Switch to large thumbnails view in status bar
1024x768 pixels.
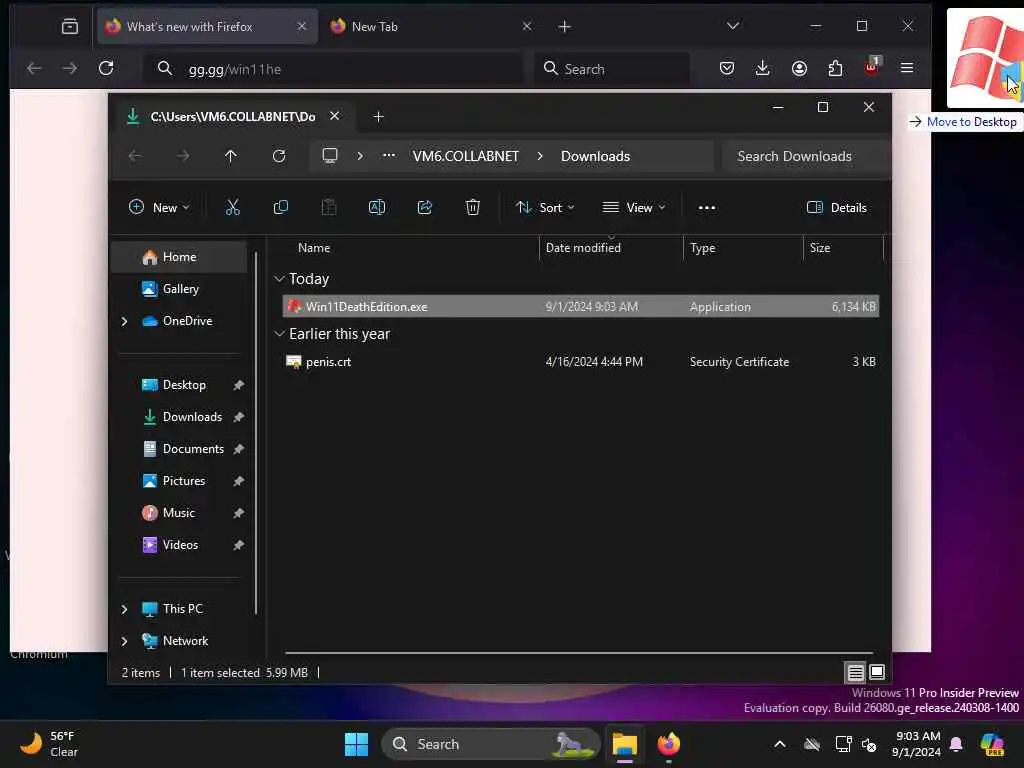pyautogui.click(x=877, y=672)
